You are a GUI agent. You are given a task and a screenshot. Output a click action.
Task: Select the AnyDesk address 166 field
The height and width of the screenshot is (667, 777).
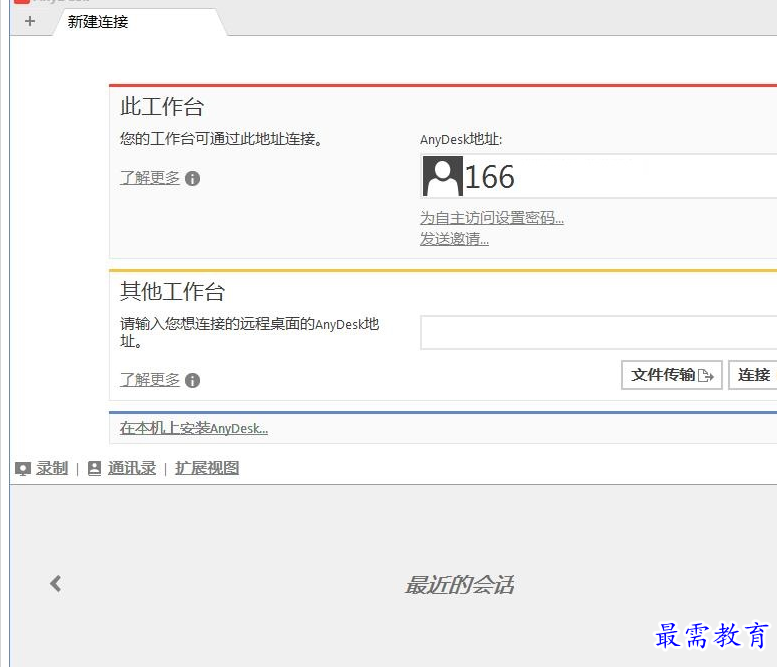pos(599,176)
